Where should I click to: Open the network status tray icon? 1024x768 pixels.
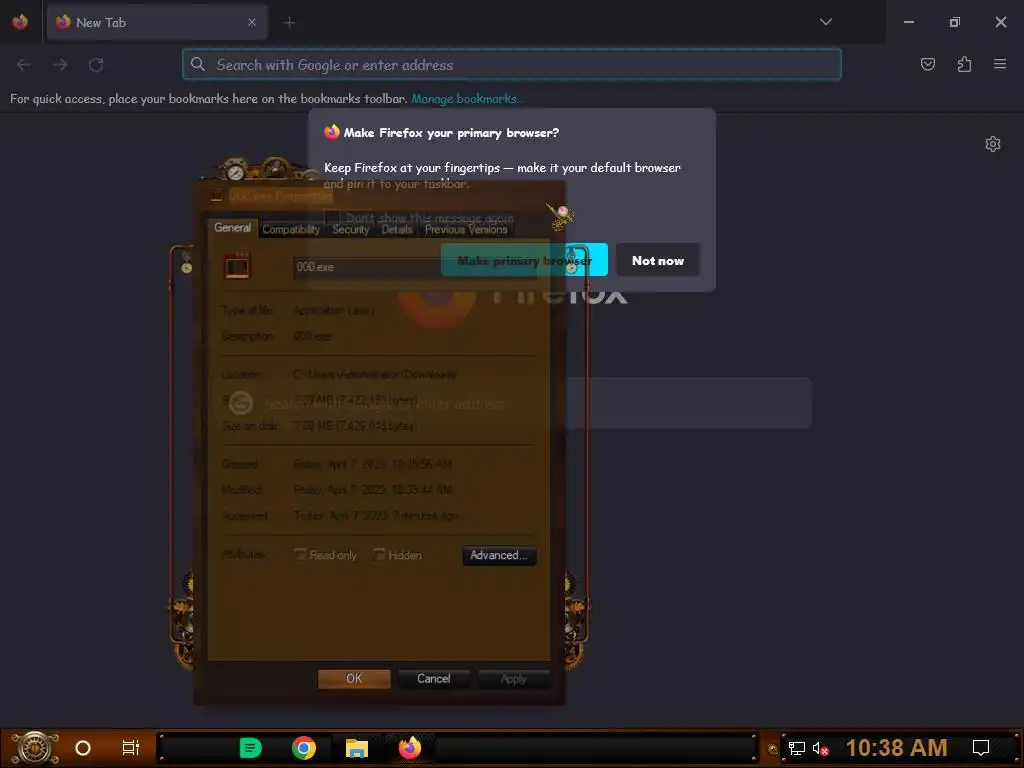pyautogui.click(x=796, y=748)
